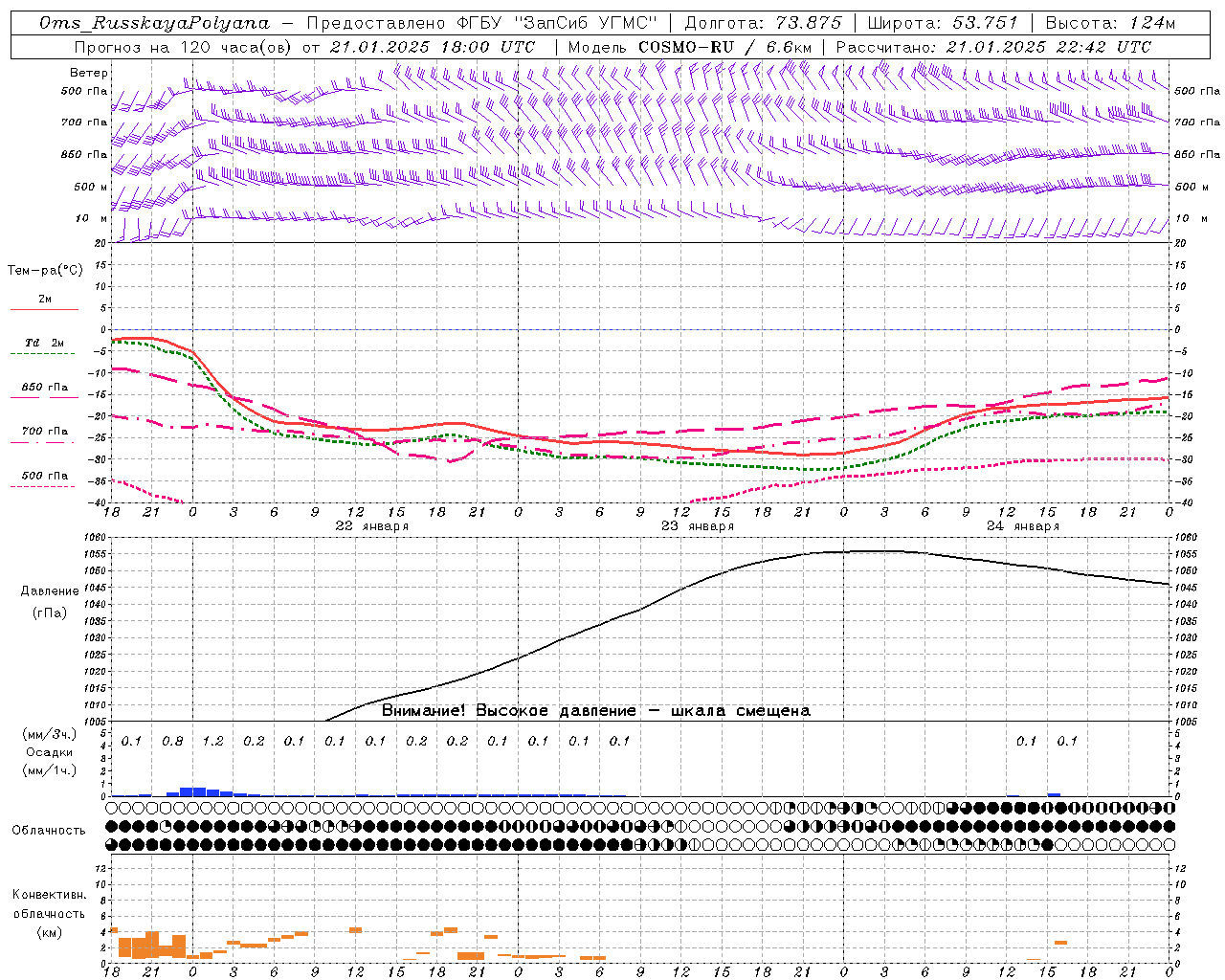Viewport: 1225px width, 980px height.
Task: Select the longitude value Долгота: 73.875
Action: (764, 23)
